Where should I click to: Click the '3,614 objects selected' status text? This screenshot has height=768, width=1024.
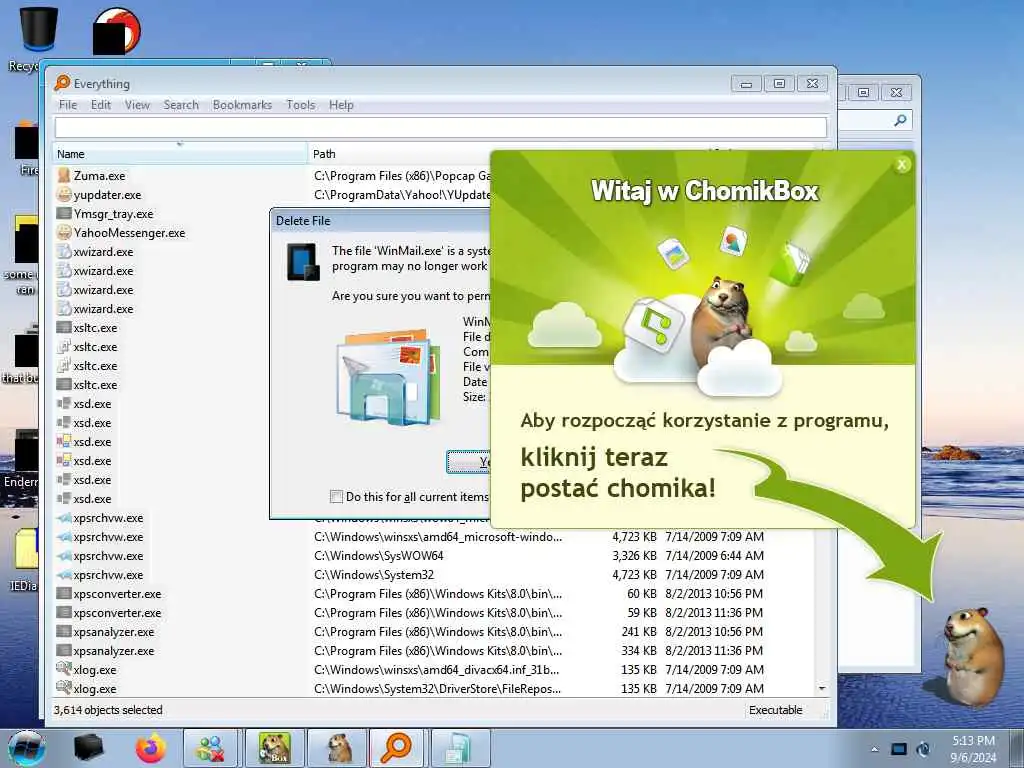pyautogui.click(x=108, y=710)
